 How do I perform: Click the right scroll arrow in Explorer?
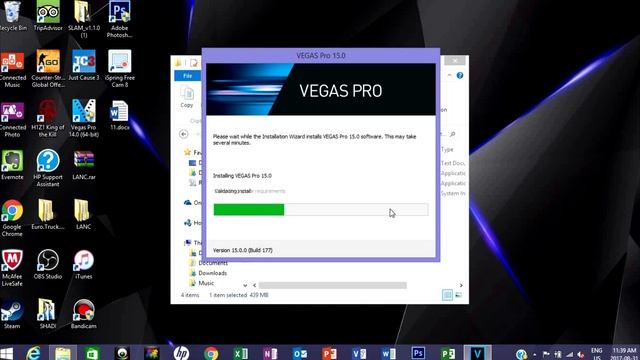461,285
